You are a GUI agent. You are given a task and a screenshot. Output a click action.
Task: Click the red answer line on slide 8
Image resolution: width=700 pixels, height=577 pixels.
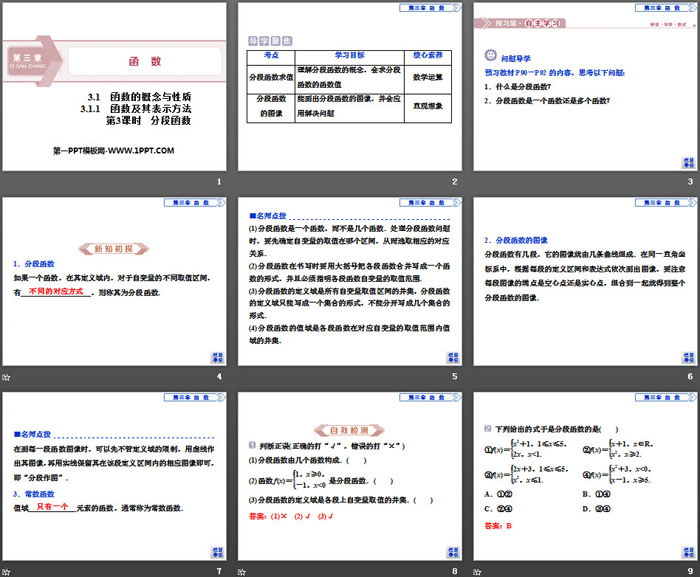292,516
